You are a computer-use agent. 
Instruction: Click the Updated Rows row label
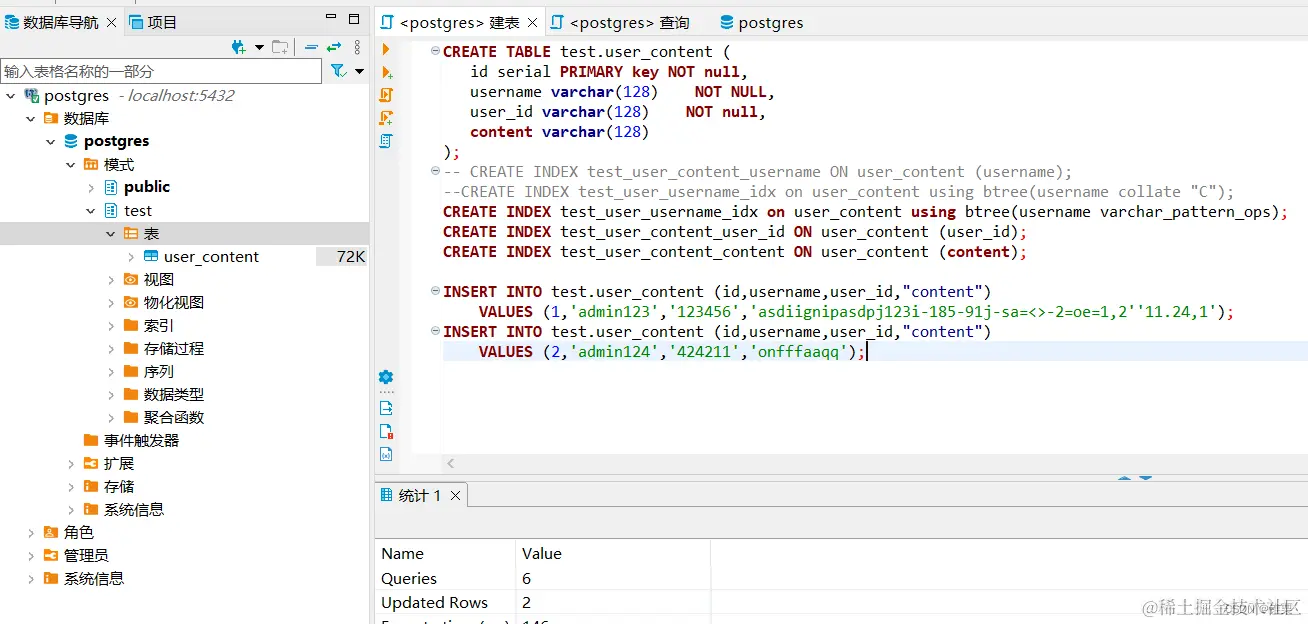(434, 602)
